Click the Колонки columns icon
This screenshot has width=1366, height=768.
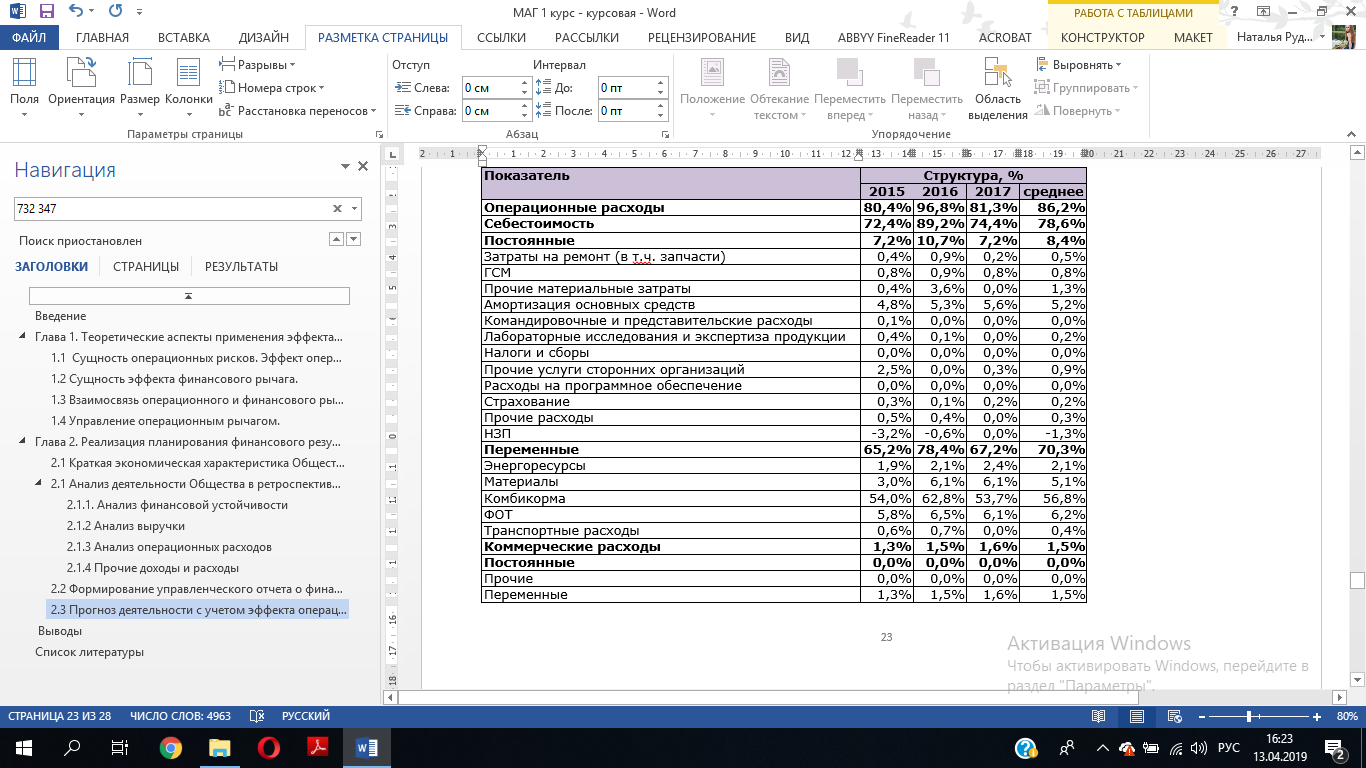(x=188, y=78)
